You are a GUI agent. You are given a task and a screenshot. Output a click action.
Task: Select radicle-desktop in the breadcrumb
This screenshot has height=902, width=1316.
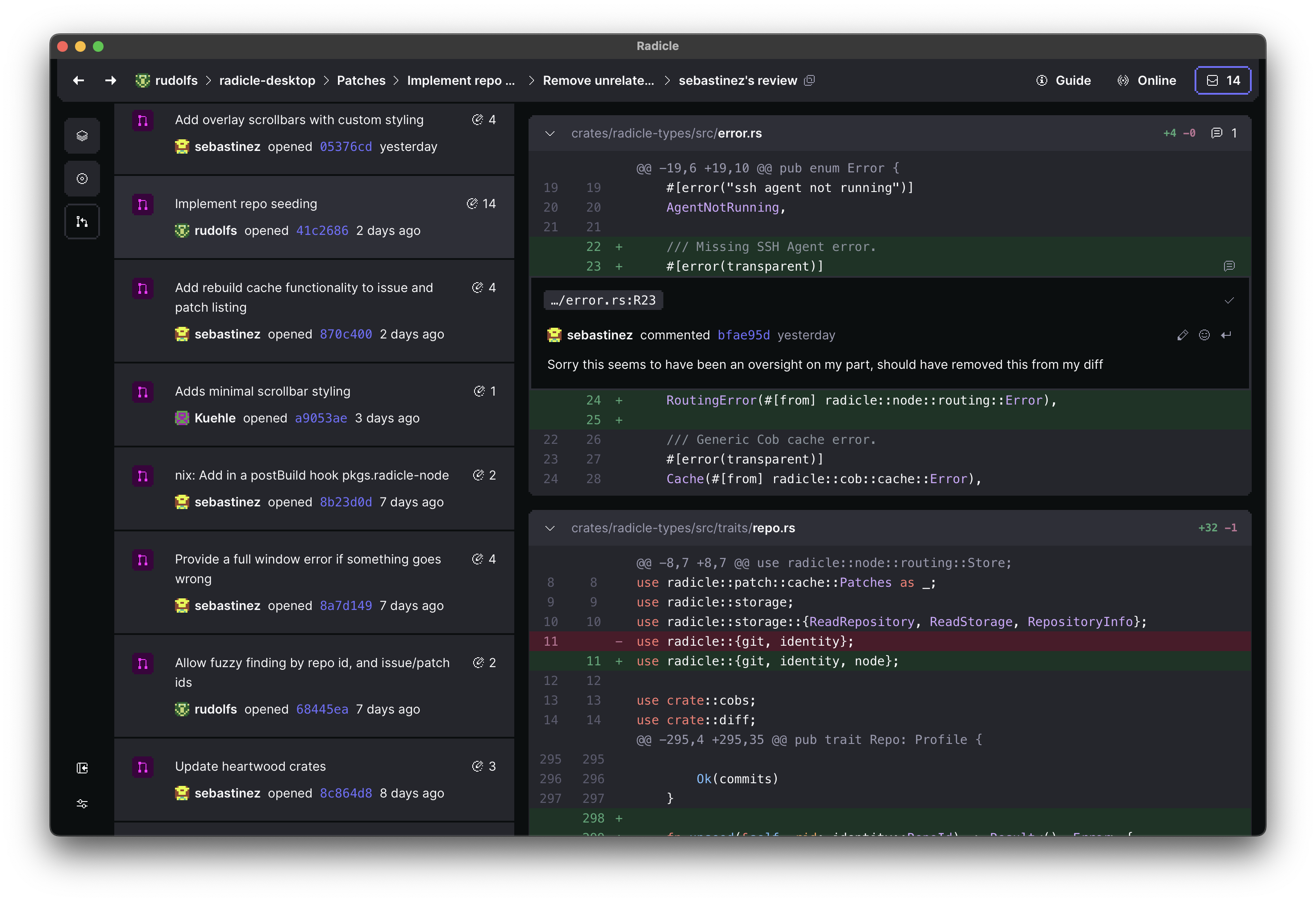(267, 80)
